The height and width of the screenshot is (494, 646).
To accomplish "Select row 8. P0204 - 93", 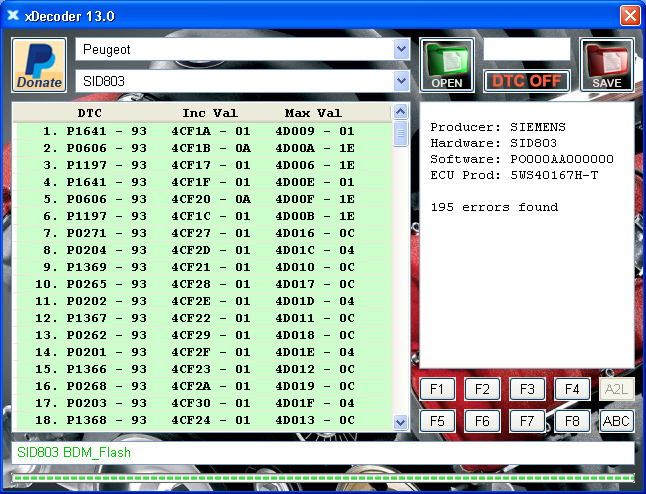I will (202, 250).
